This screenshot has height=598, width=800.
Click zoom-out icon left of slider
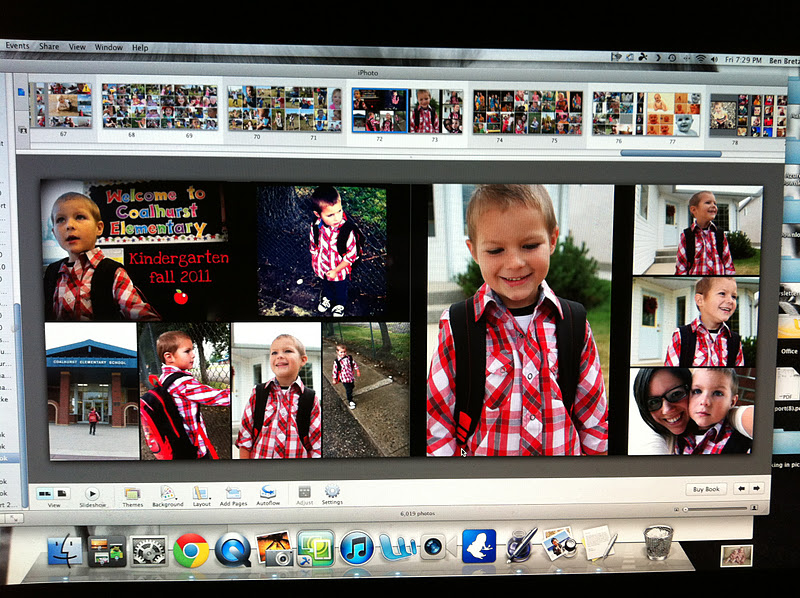677,509
